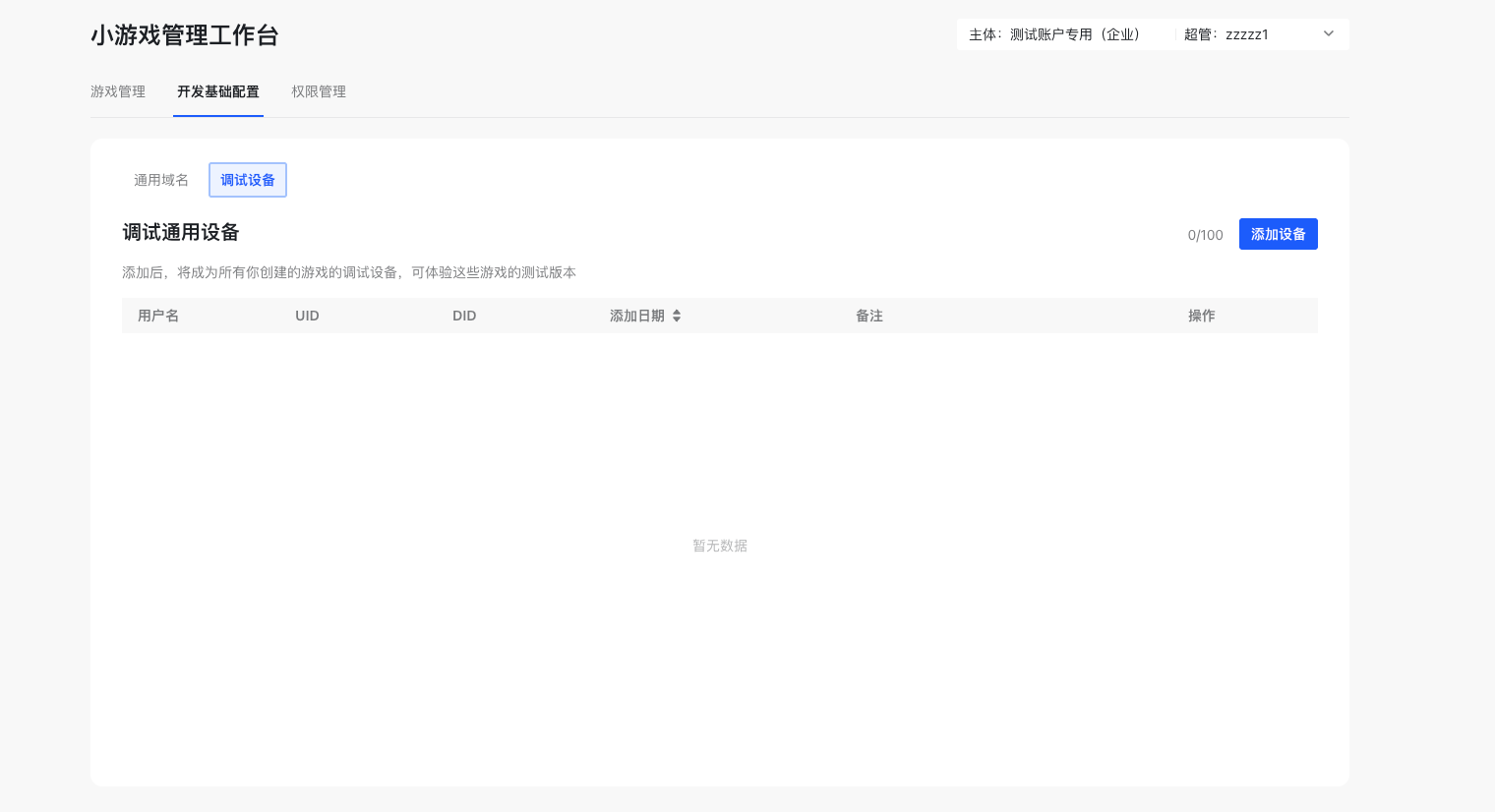Image resolution: width=1495 pixels, height=812 pixels.
Task: Click the 暂无数据 empty state text
Action: 720,546
